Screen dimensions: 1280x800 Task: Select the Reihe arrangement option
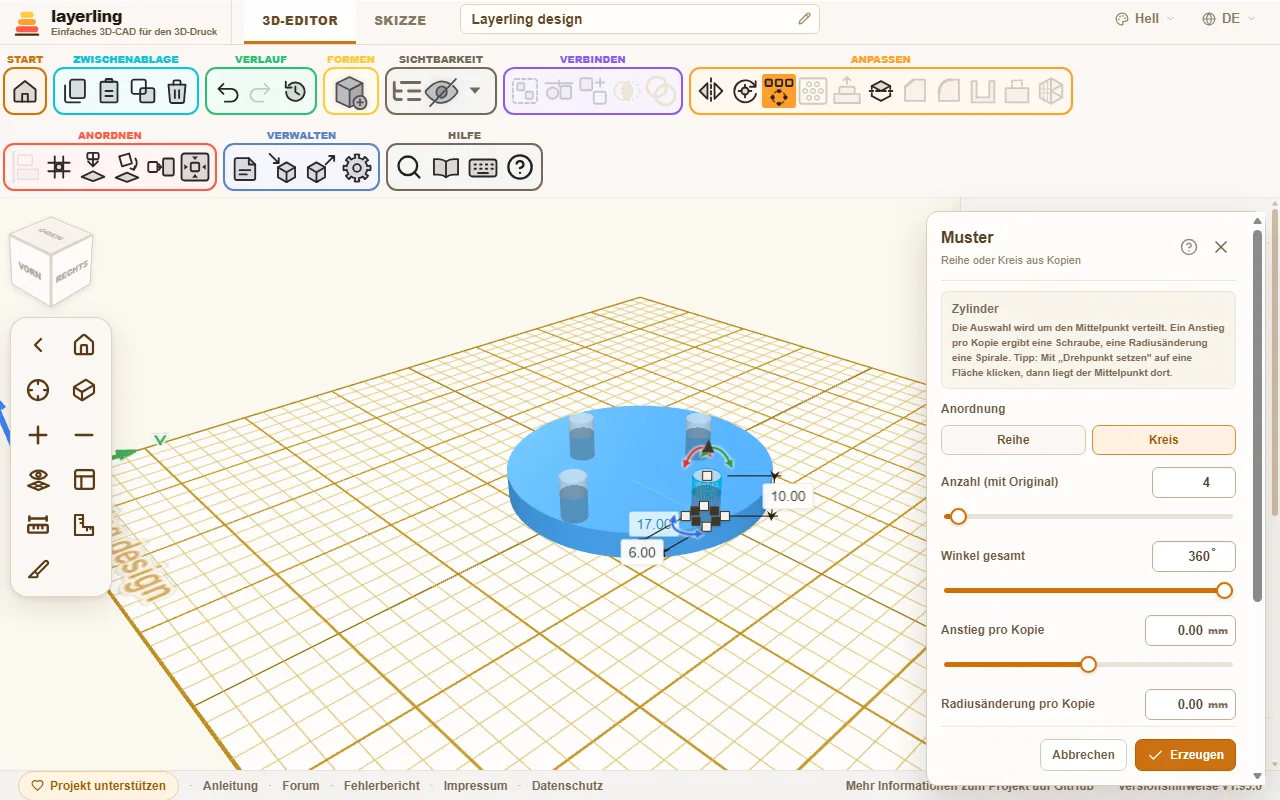tap(1013, 440)
